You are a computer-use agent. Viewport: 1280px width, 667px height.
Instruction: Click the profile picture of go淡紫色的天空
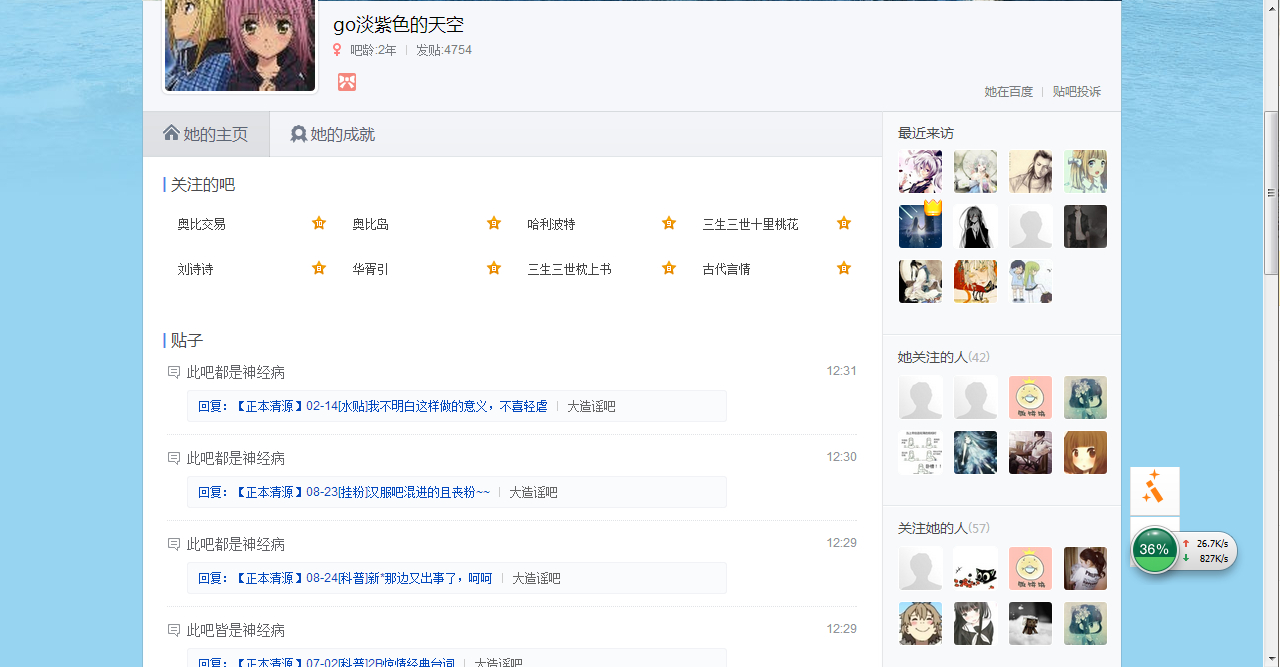coord(240,45)
